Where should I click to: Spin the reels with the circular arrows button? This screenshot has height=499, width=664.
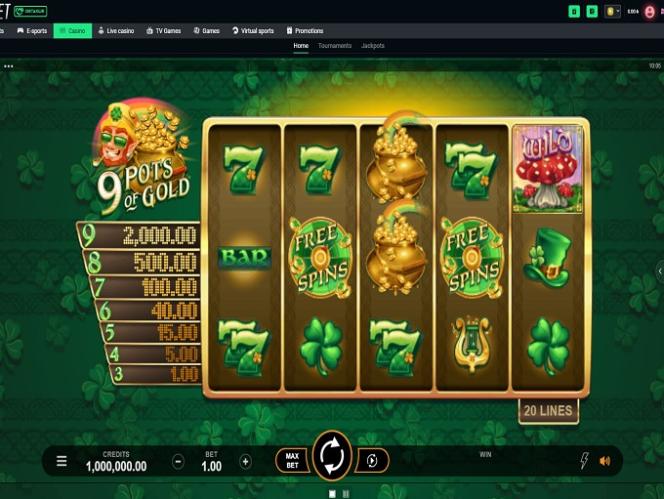332,457
